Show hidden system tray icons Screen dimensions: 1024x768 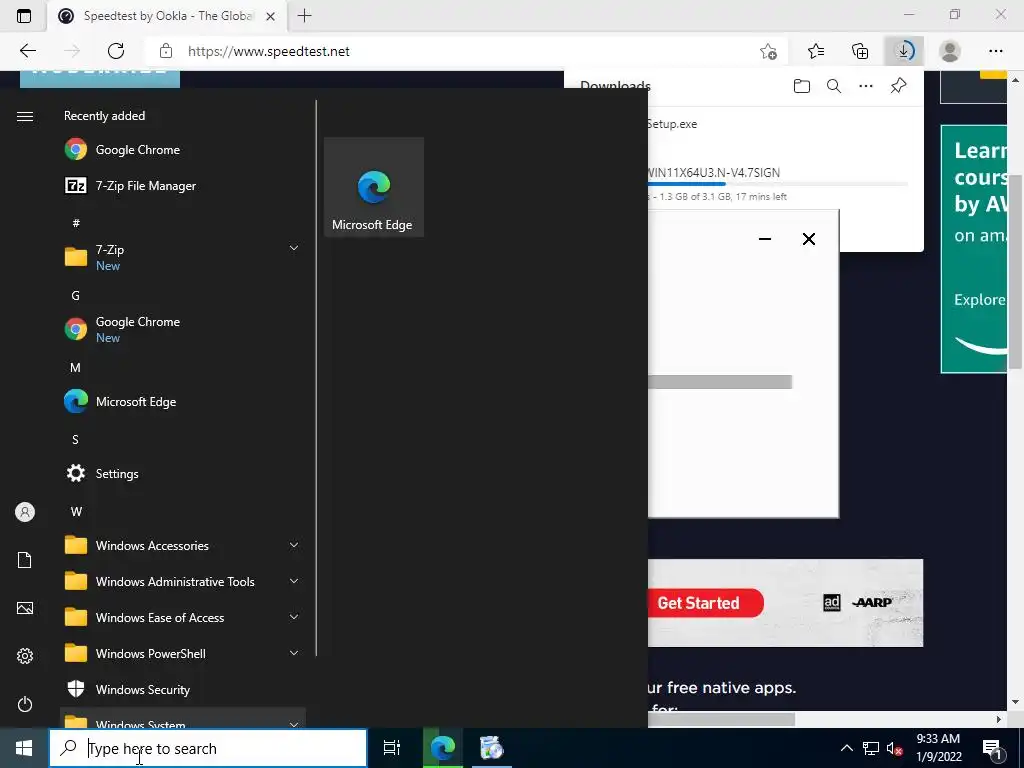point(846,748)
